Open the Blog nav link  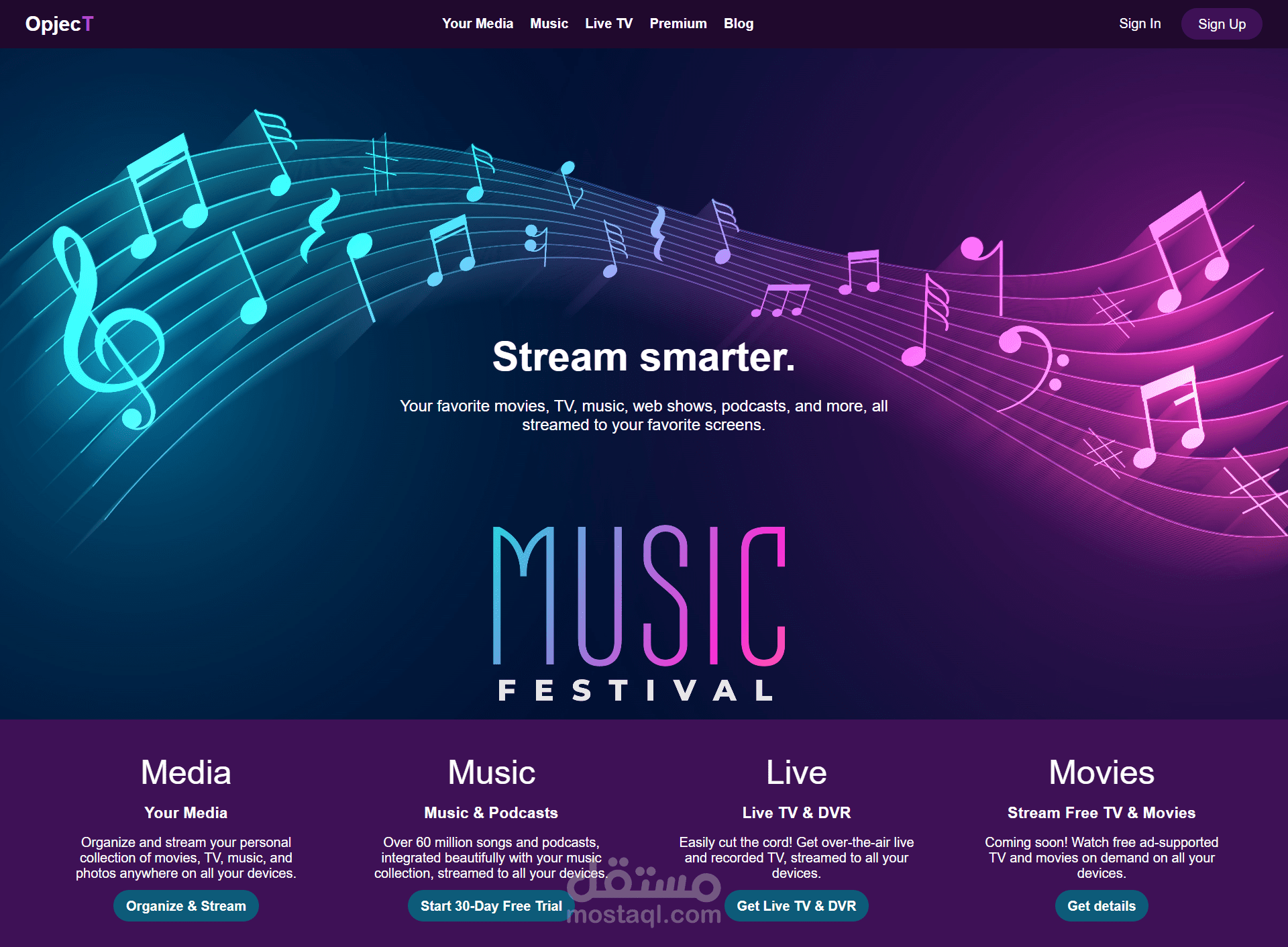tap(738, 23)
